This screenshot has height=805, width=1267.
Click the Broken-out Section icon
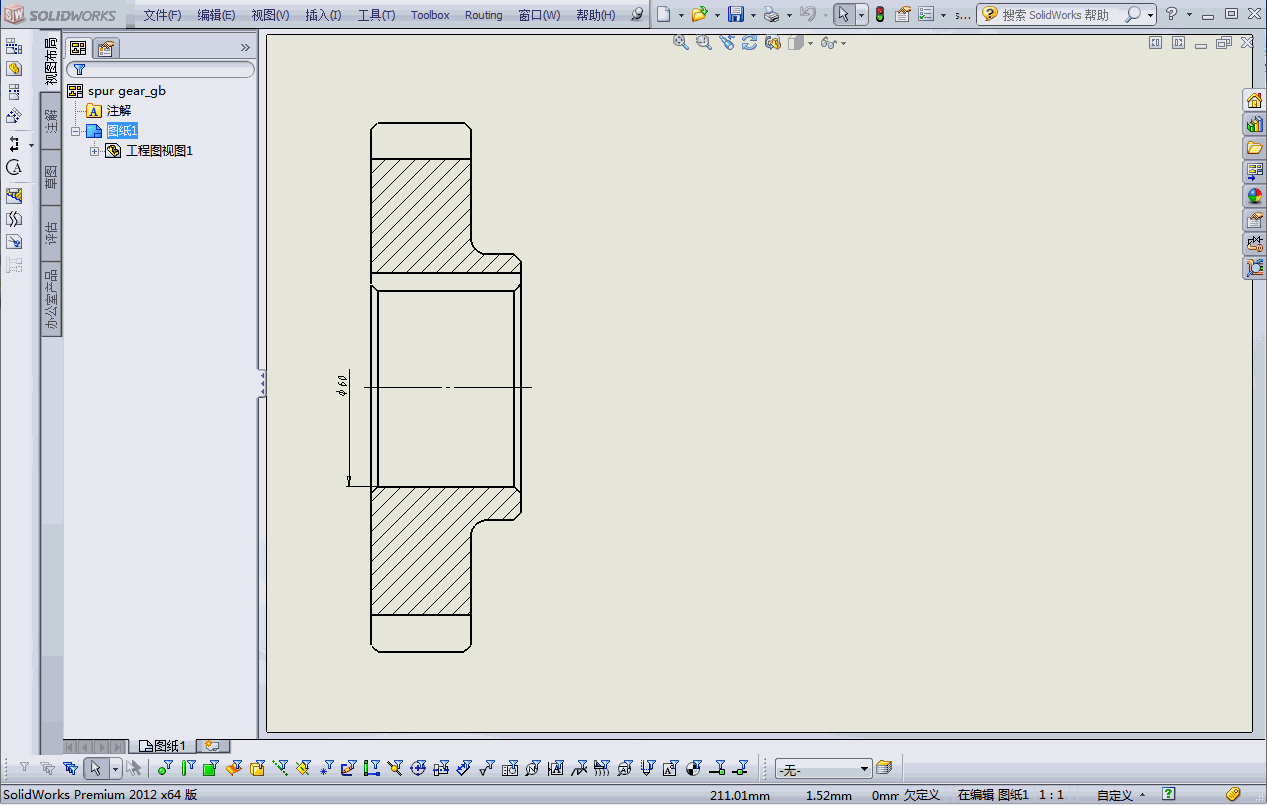coord(14,195)
